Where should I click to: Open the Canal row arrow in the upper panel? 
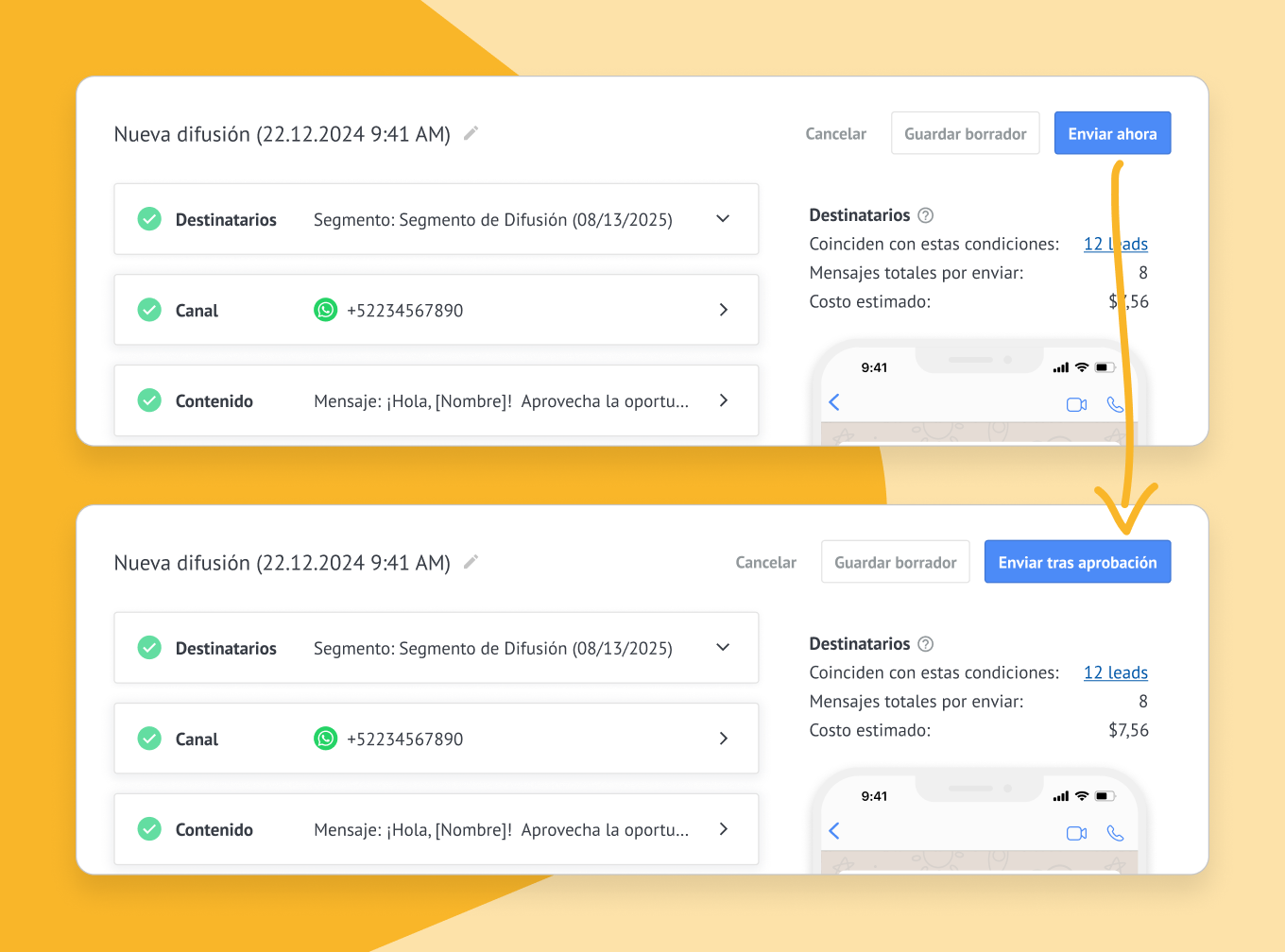[x=723, y=310]
